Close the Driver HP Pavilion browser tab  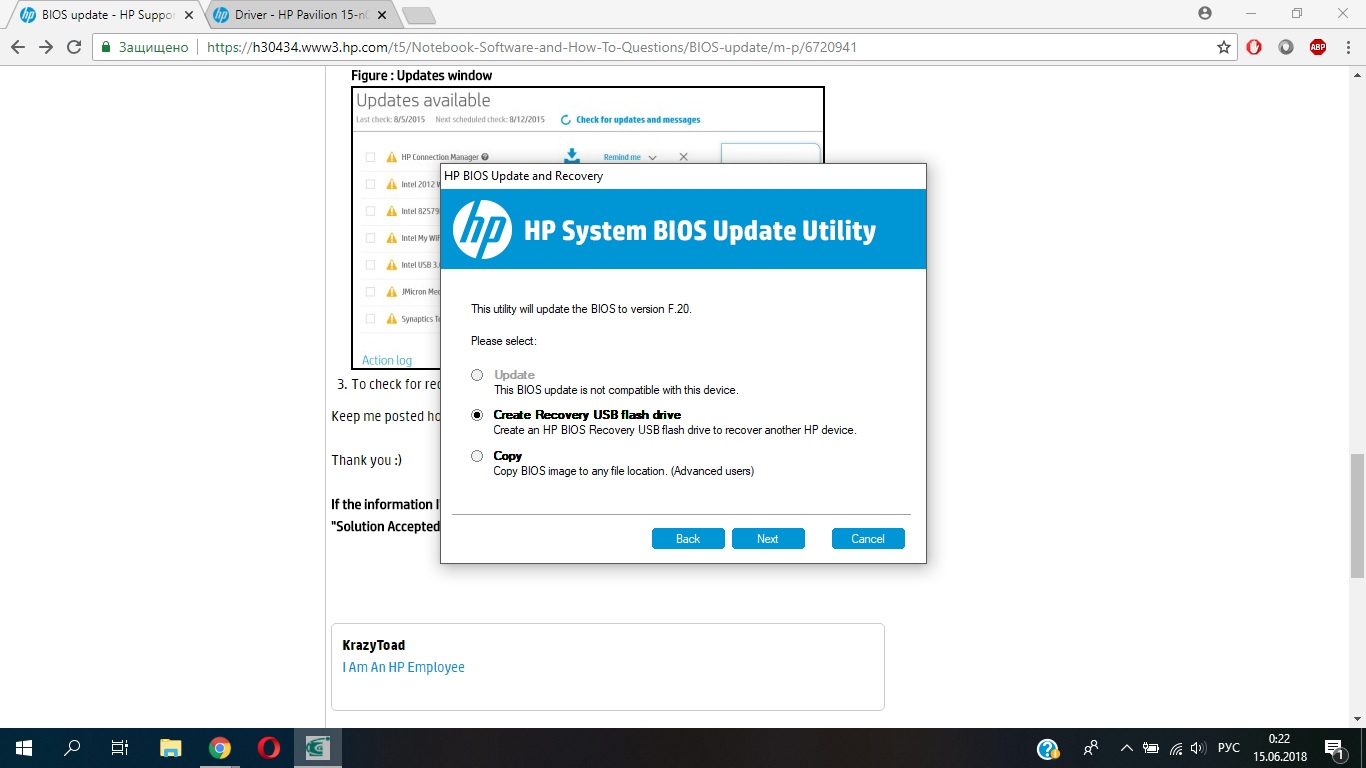point(382,16)
